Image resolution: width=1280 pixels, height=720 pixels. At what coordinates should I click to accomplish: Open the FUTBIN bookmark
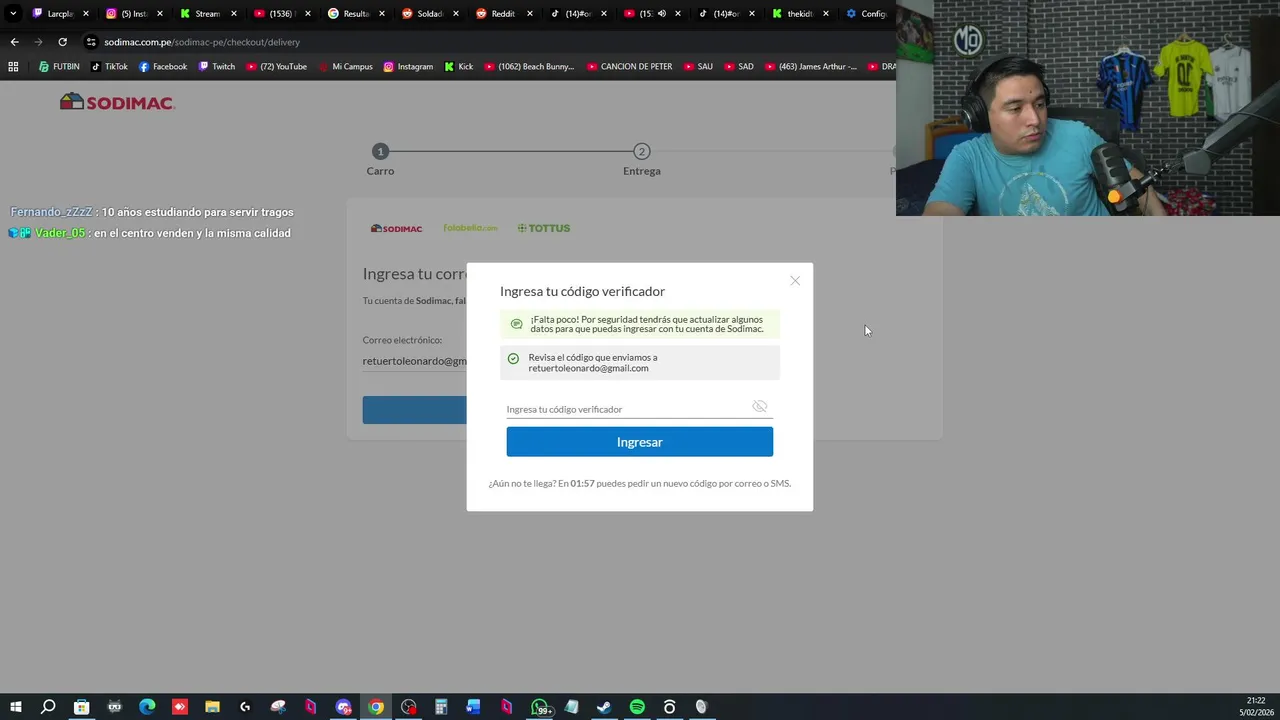(59, 67)
